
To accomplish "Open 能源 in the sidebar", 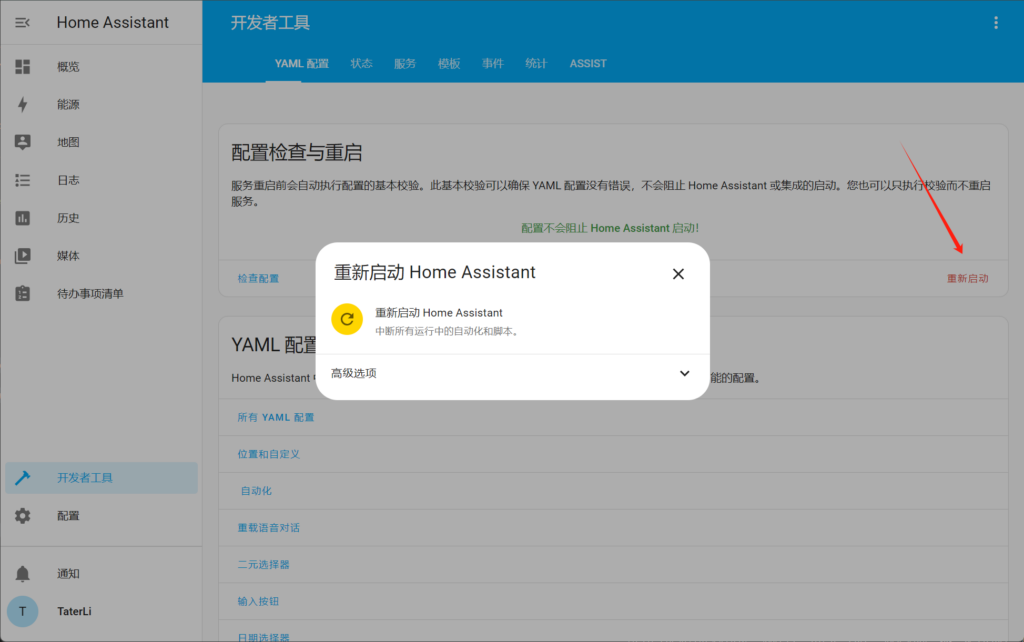I will point(69,104).
